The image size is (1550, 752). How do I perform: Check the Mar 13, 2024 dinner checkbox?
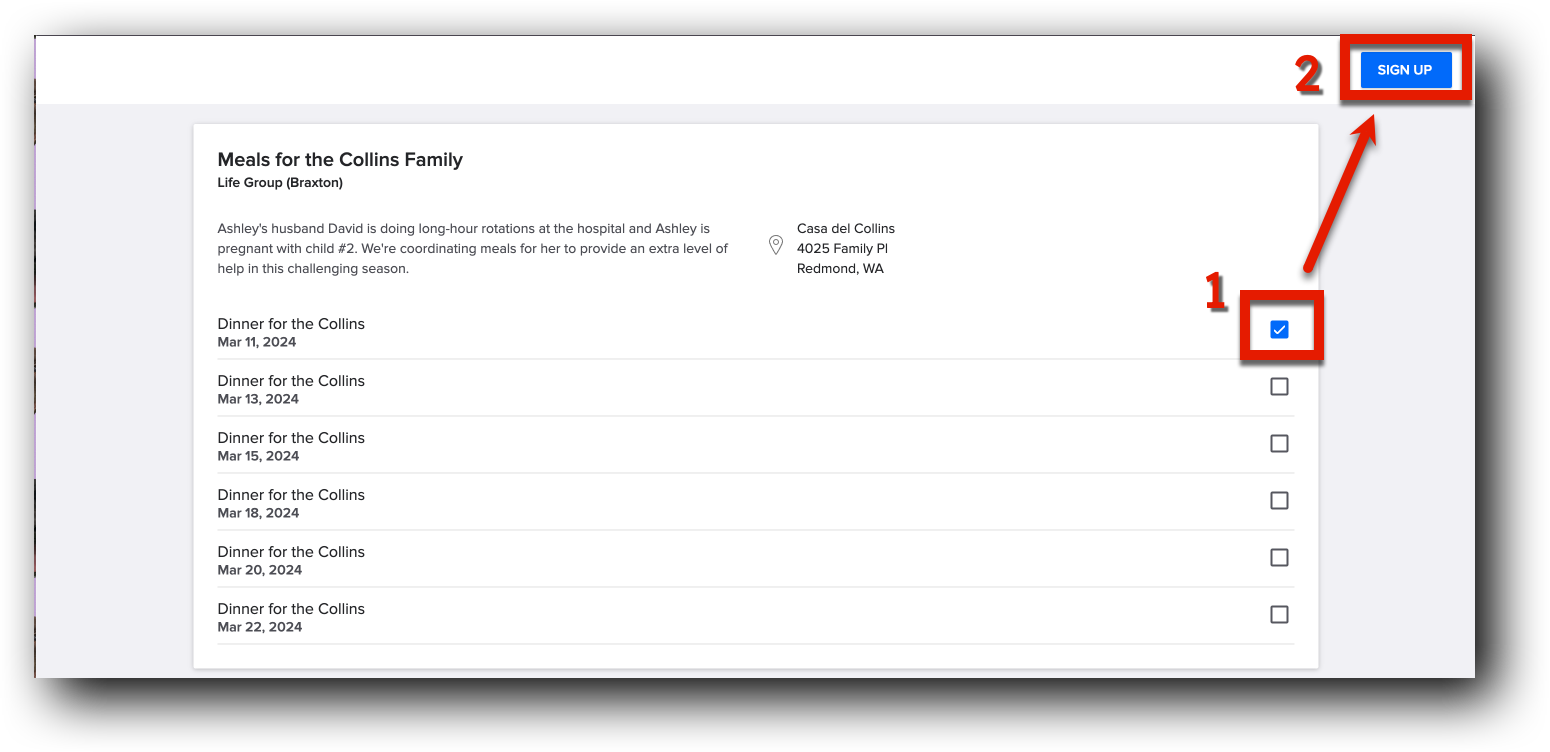1279,387
